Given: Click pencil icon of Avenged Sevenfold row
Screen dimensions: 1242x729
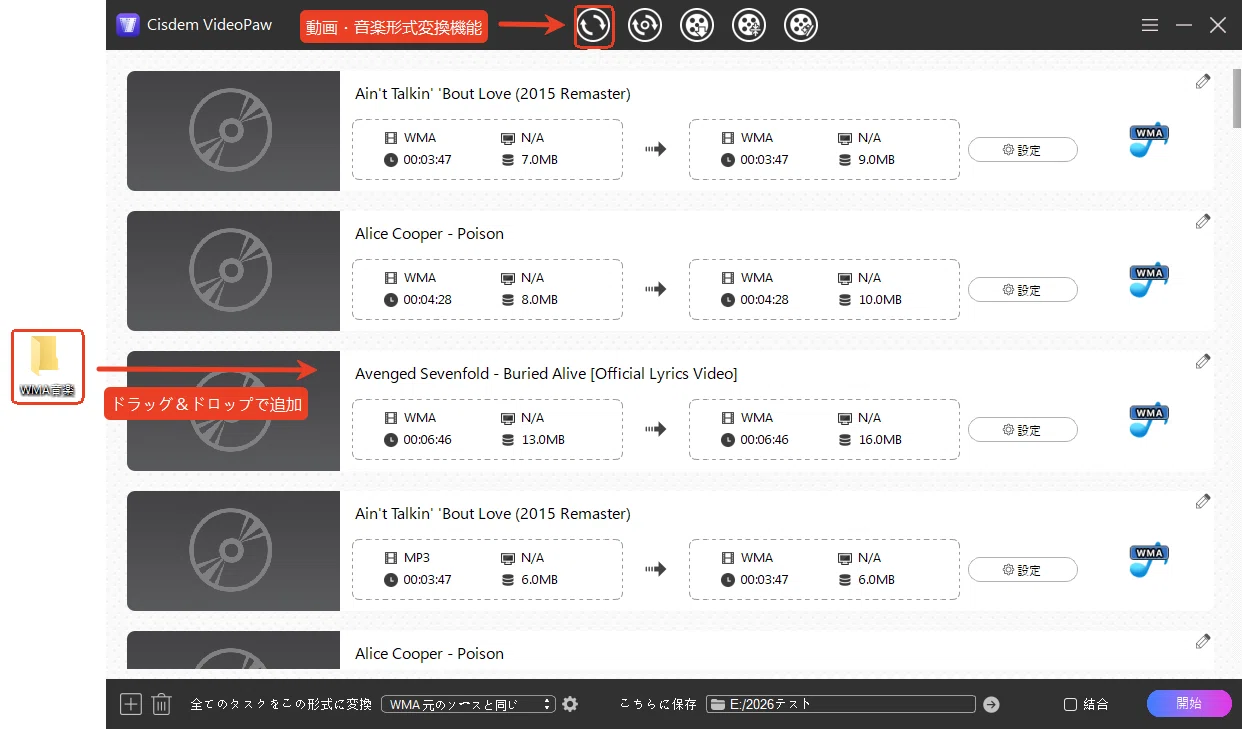Looking at the screenshot, I should [1203, 362].
